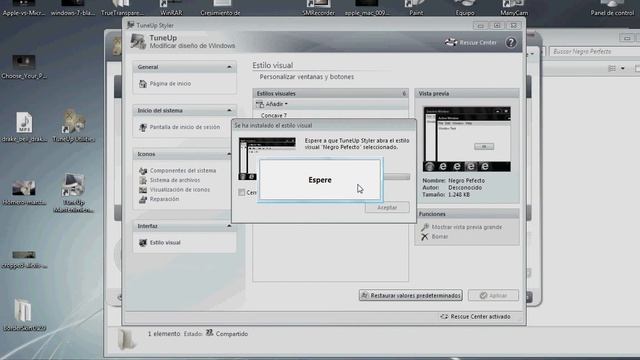Screen dimensions: 640x360
Task: Click Mostrar vista previa grande
Action: (x=467, y=227)
